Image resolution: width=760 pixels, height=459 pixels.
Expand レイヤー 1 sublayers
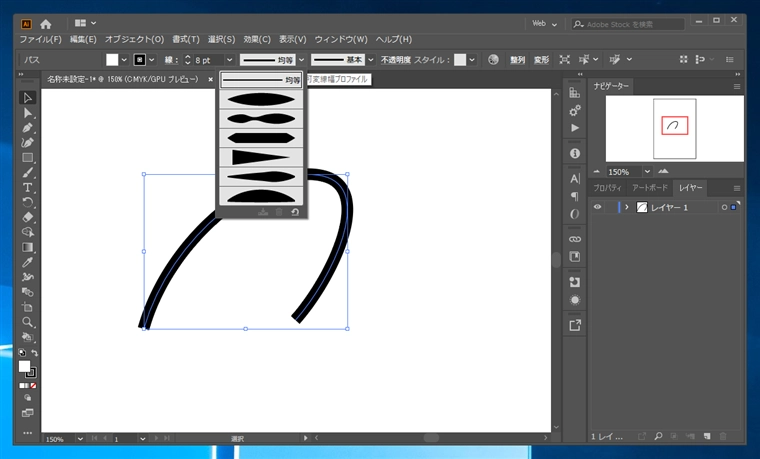[627, 207]
